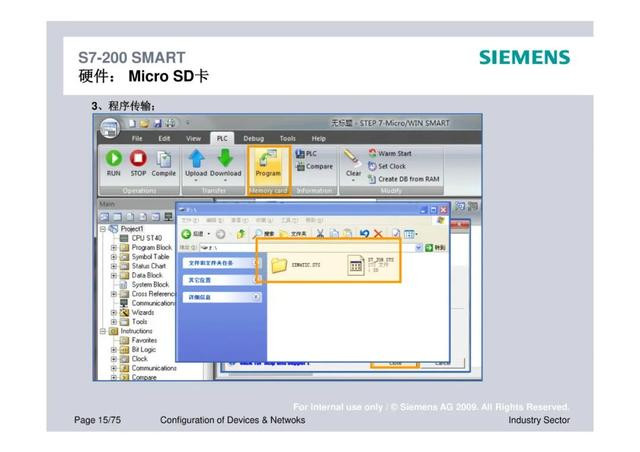Image resolution: width=640 pixels, height=452 pixels.
Task: Expand the Wizards tree node
Action: click(114, 313)
